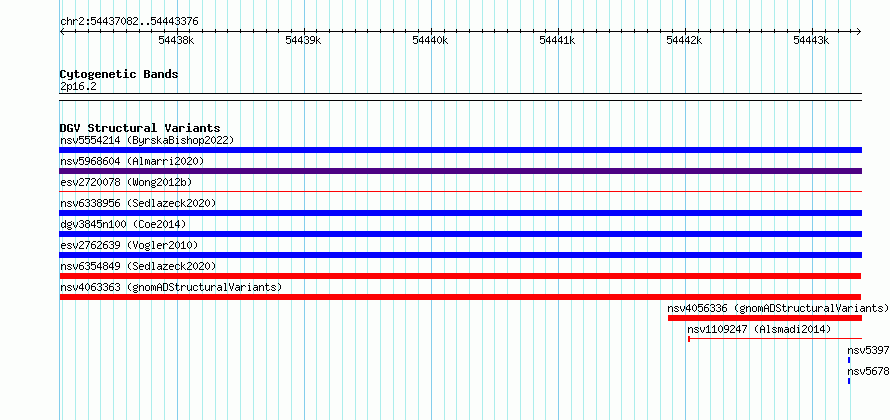Viewport: 890px width, 420px height.
Task: Open the esv2720078 (Wong2012b) label
Action: point(126,182)
